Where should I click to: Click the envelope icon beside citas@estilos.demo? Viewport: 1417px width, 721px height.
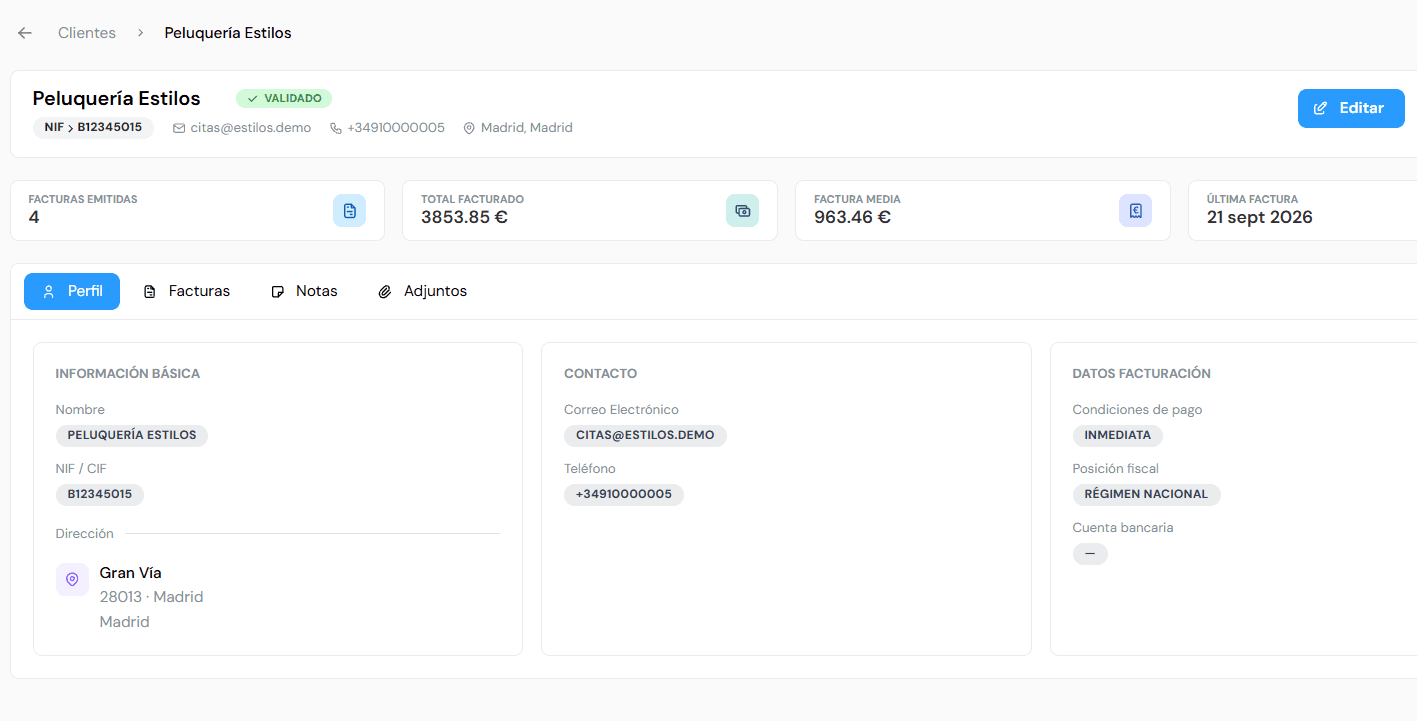coord(179,128)
